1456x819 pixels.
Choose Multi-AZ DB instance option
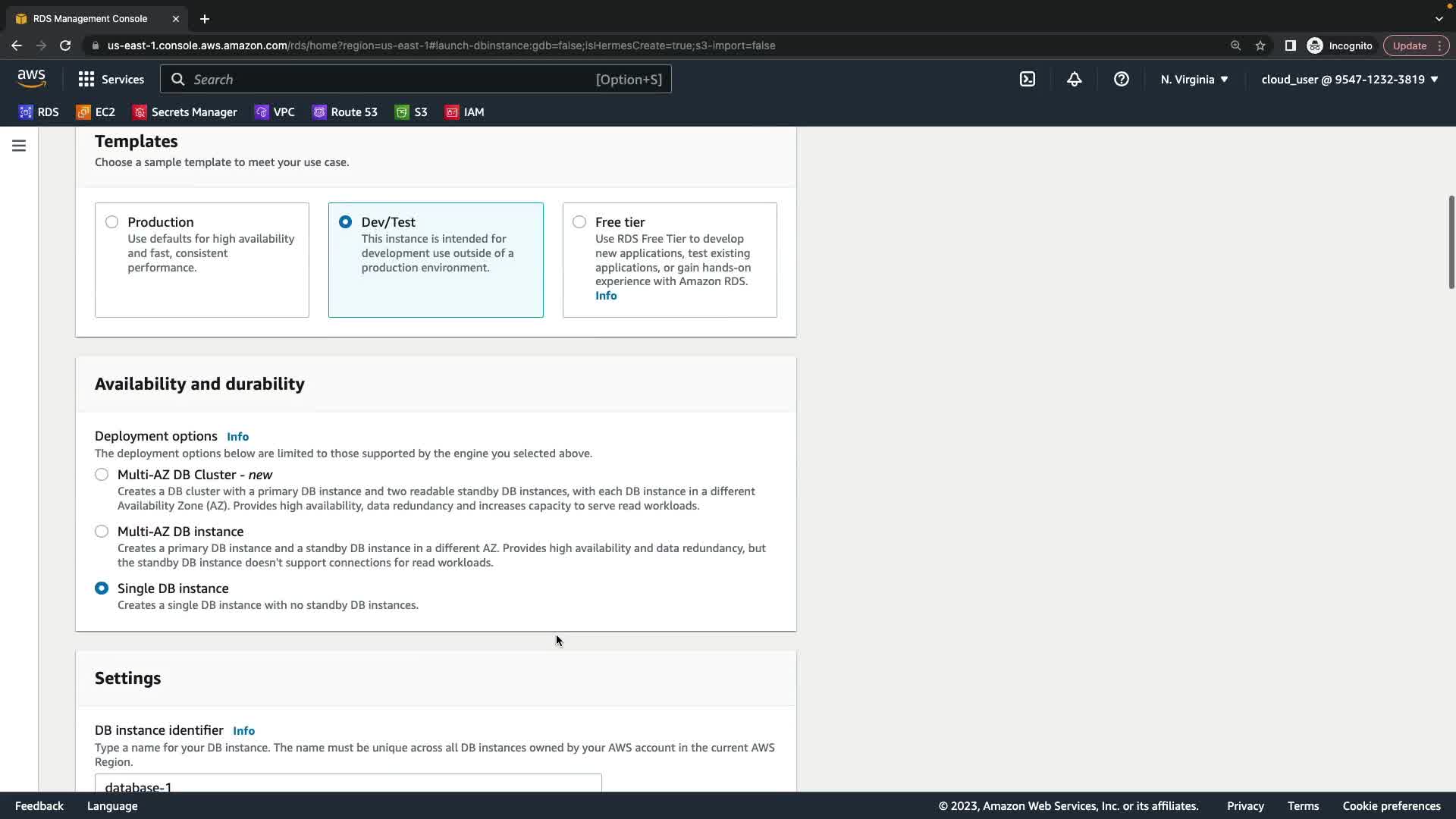[x=102, y=532]
